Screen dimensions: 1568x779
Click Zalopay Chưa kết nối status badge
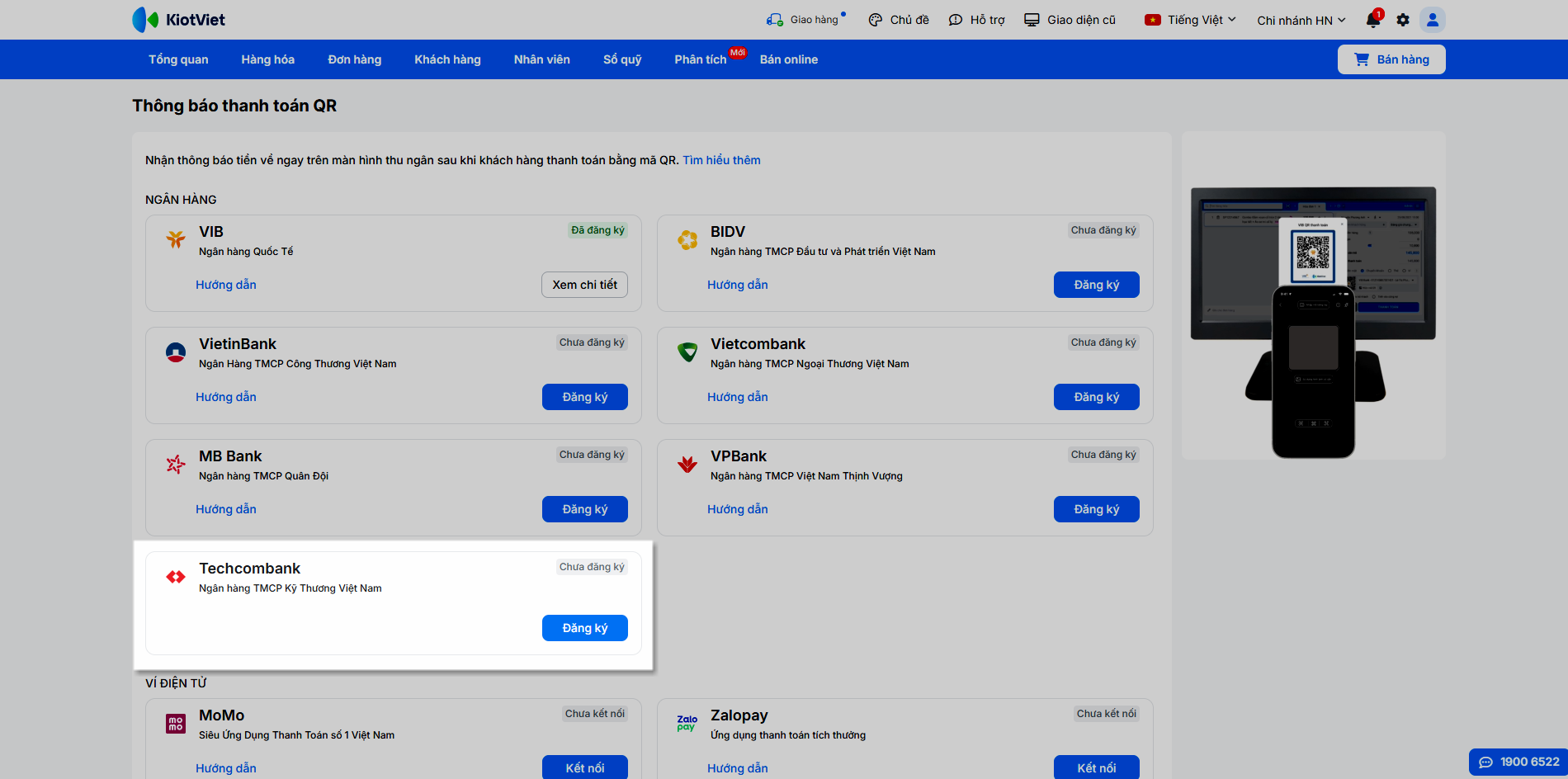pyautogui.click(x=1107, y=714)
